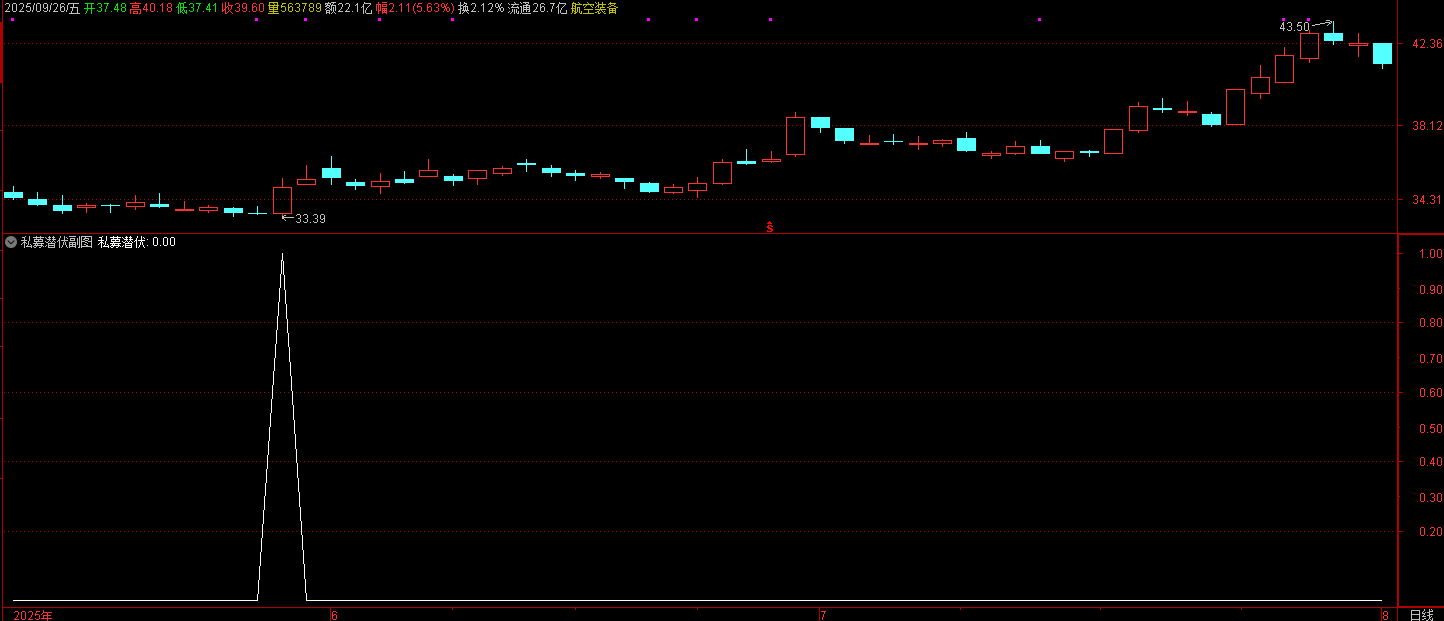Click the 42.36 price axis label
Viewport: 1444px width, 621px height.
pos(1426,44)
